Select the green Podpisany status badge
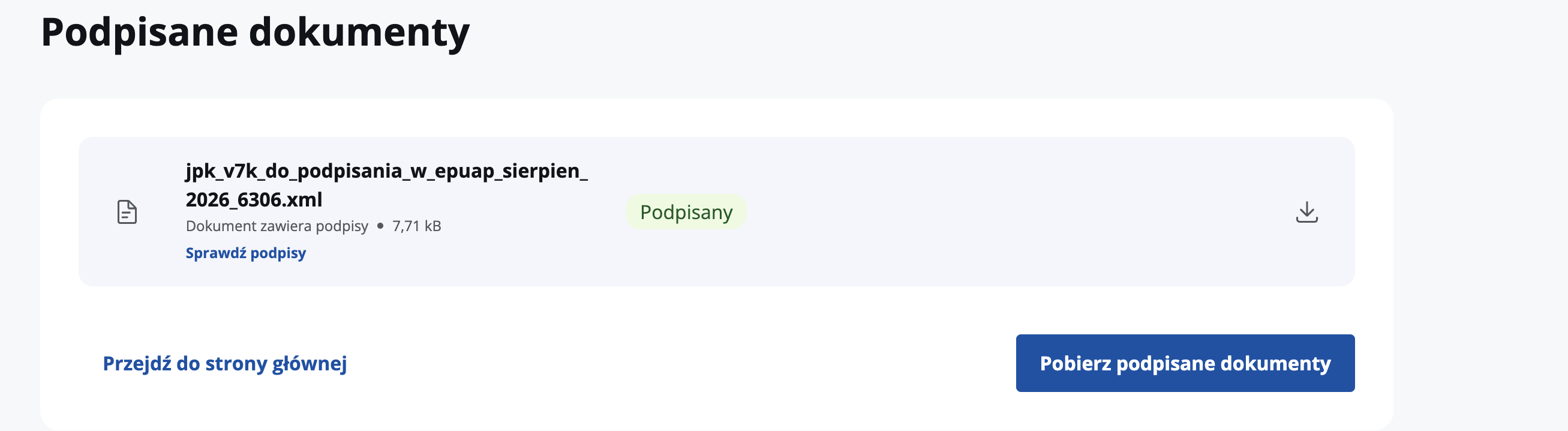 point(686,212)
